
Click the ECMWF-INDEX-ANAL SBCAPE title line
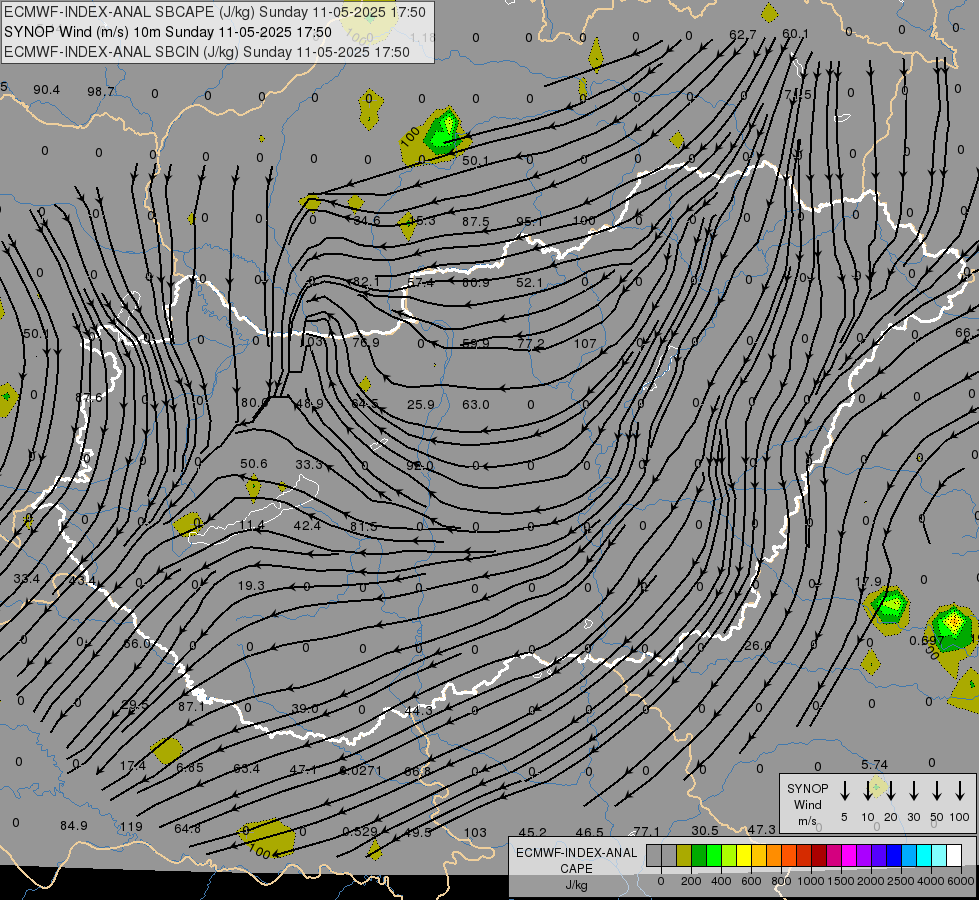[x=215, y=12]
